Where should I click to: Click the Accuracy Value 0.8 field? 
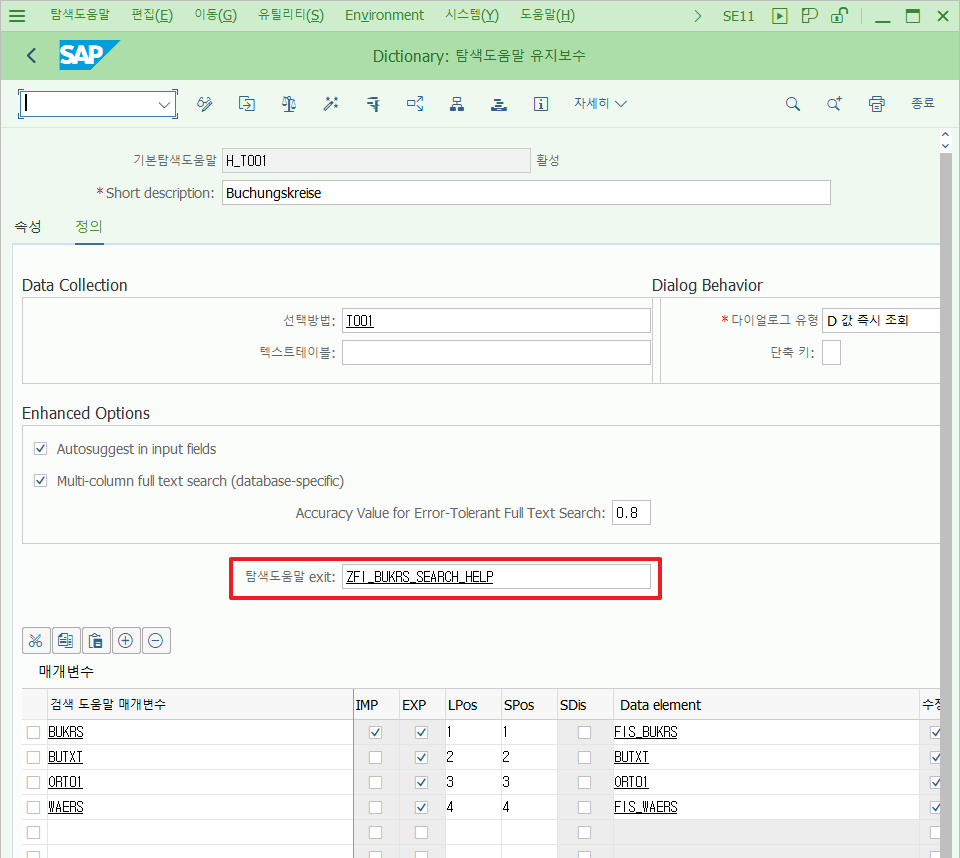[x=631, y=513]
